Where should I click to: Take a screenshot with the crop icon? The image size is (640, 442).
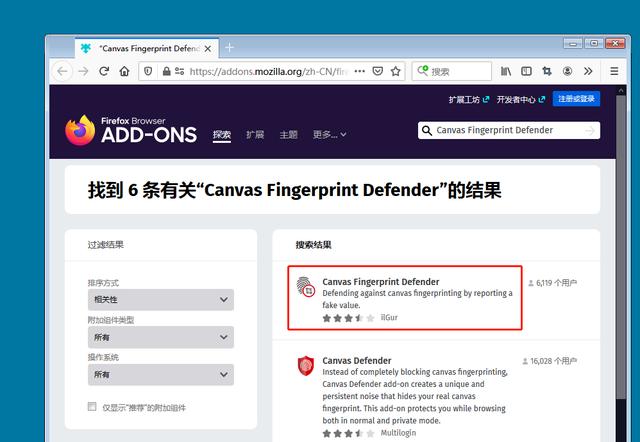coord(547,71)
